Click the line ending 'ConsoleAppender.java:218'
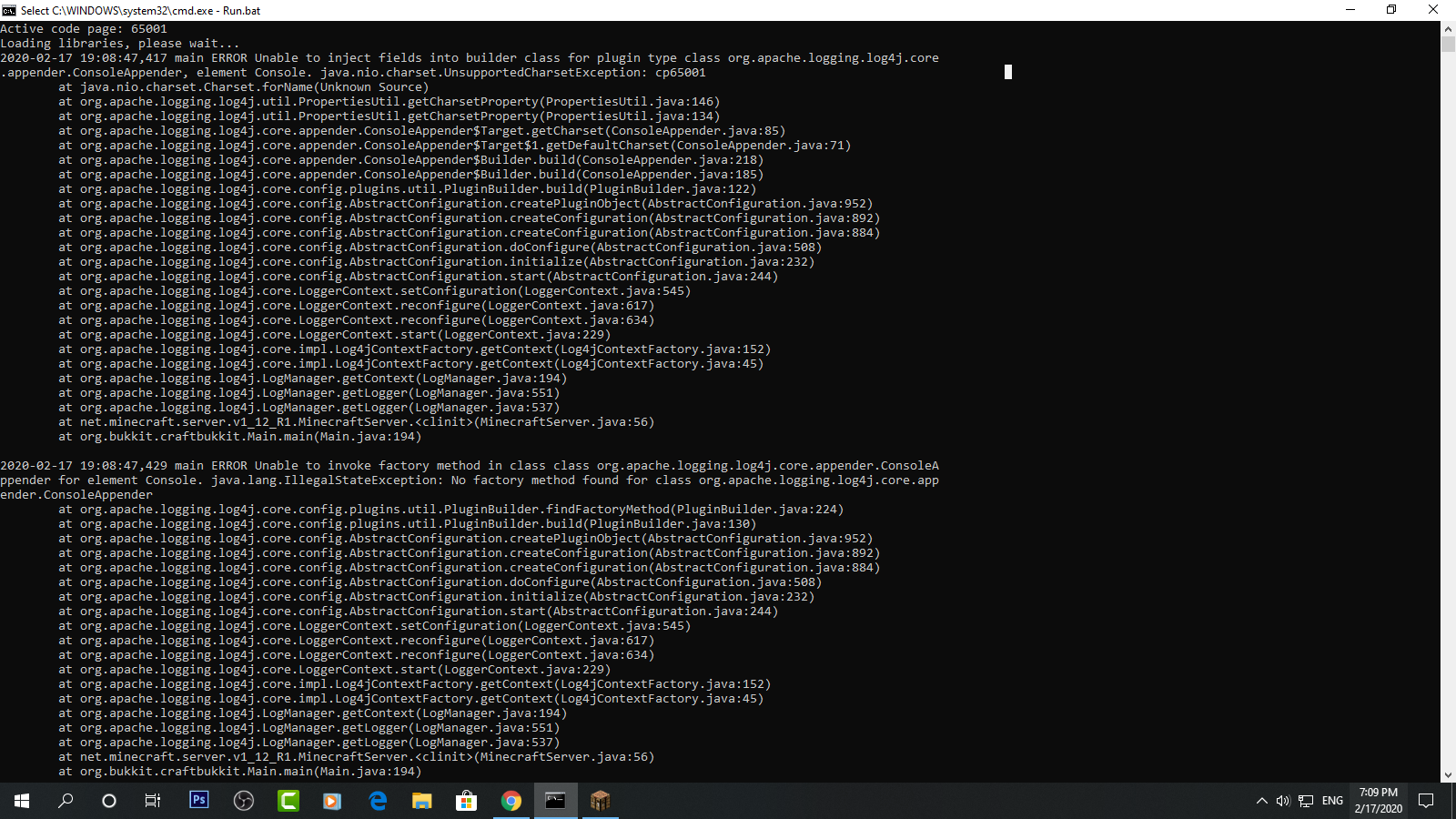1456x819 pixels. click(411, 160)
